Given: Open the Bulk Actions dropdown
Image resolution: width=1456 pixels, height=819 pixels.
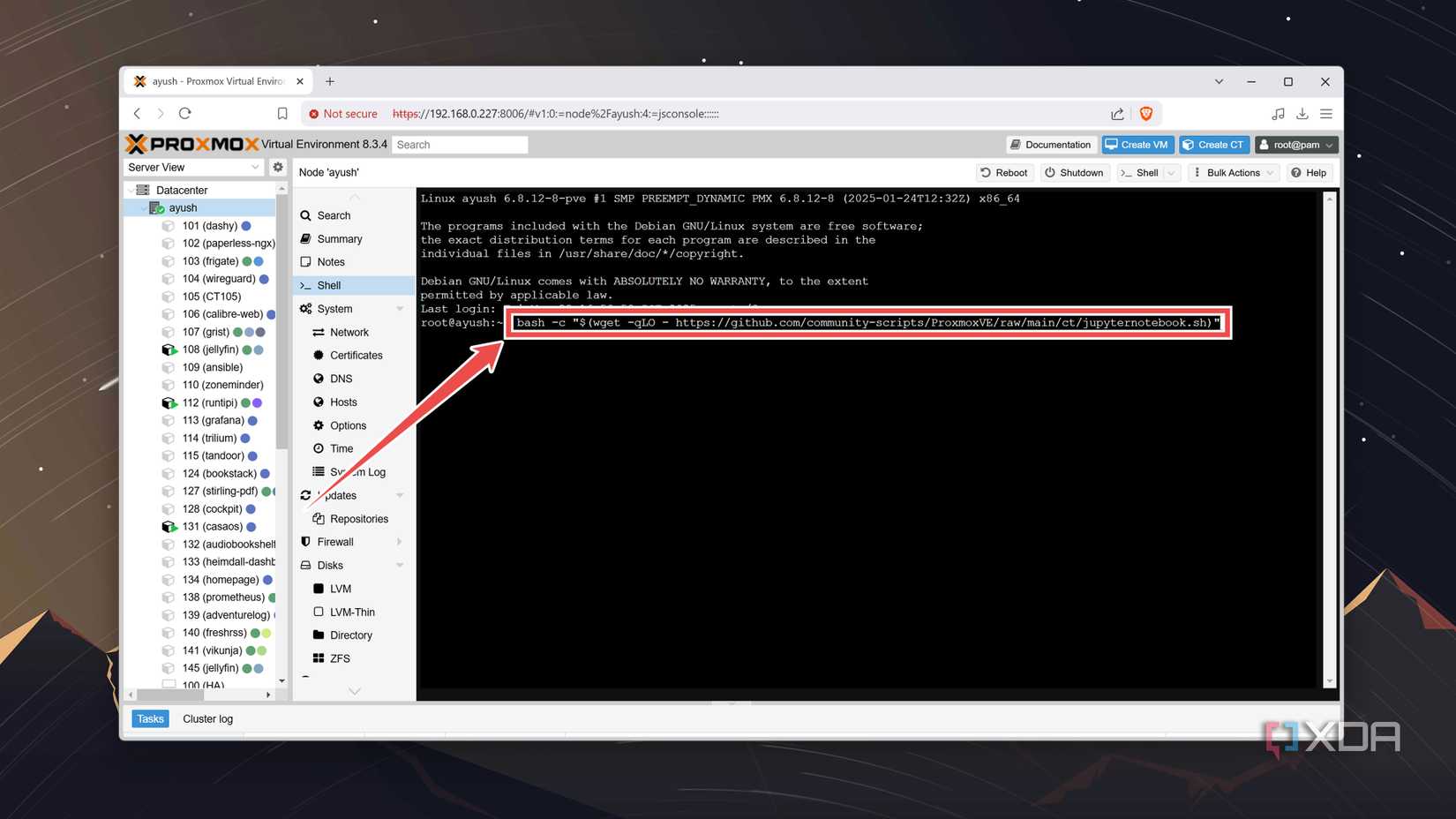Looking at the screenshot, I should (1233, 172).
